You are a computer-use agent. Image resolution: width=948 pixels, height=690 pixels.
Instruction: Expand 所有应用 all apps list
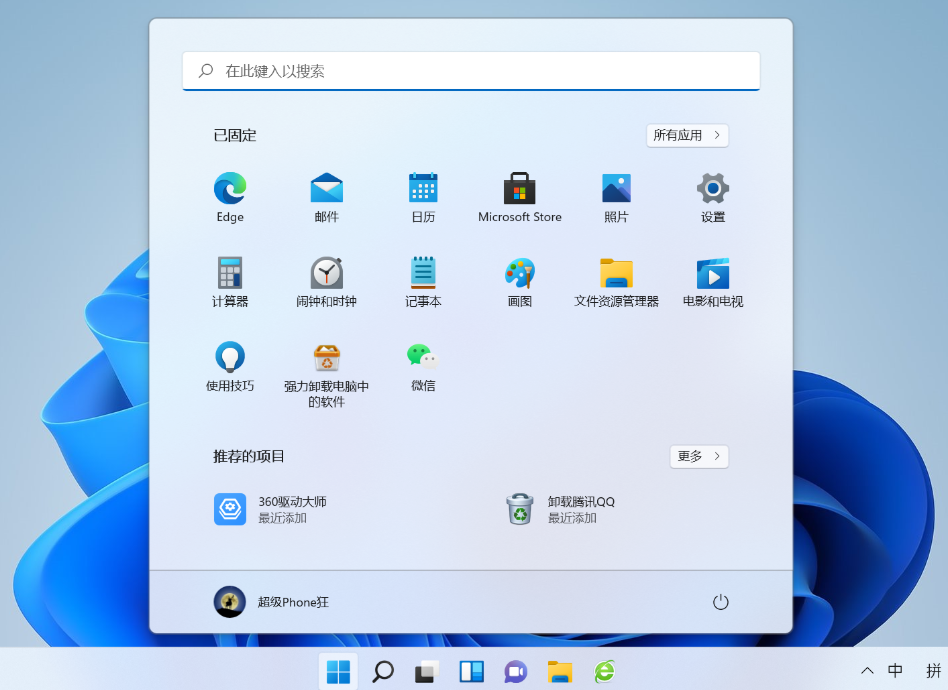[x=687, y=135]
